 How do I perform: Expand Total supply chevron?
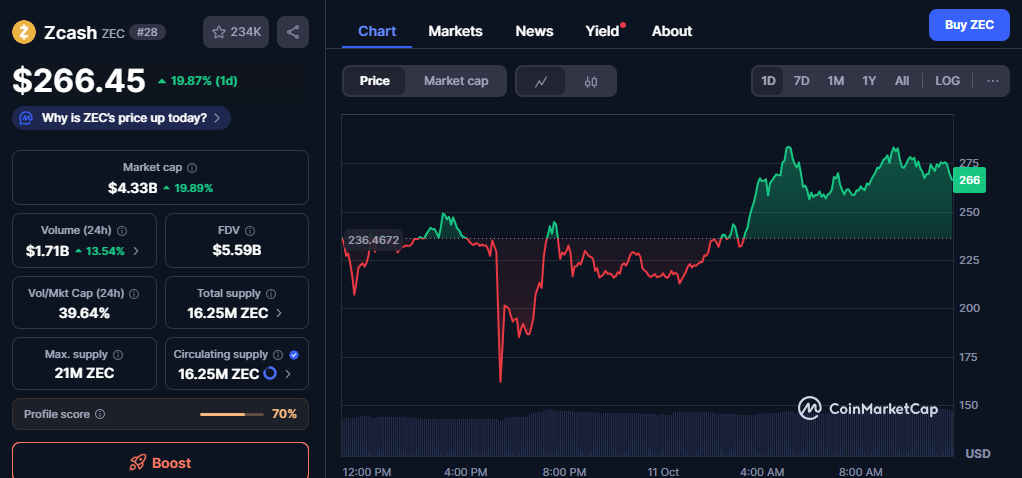[278, 313]
